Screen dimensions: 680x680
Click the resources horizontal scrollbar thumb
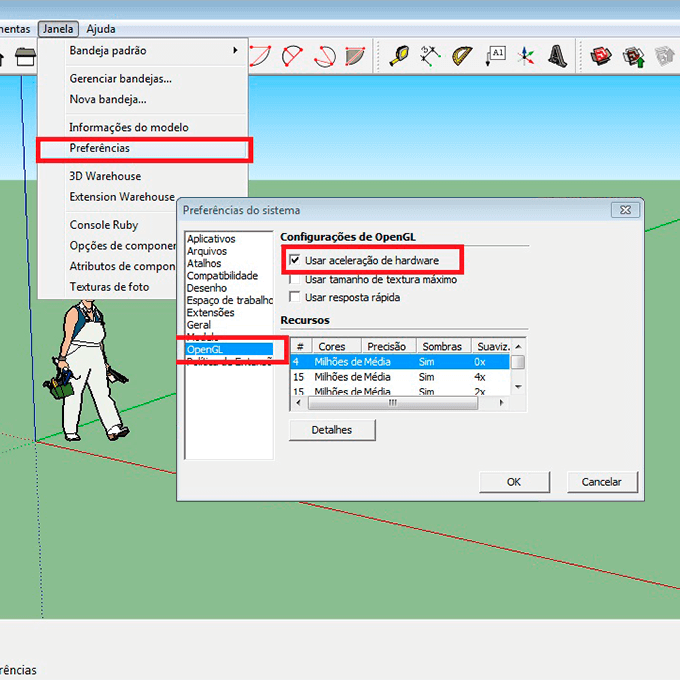(393, 403)
